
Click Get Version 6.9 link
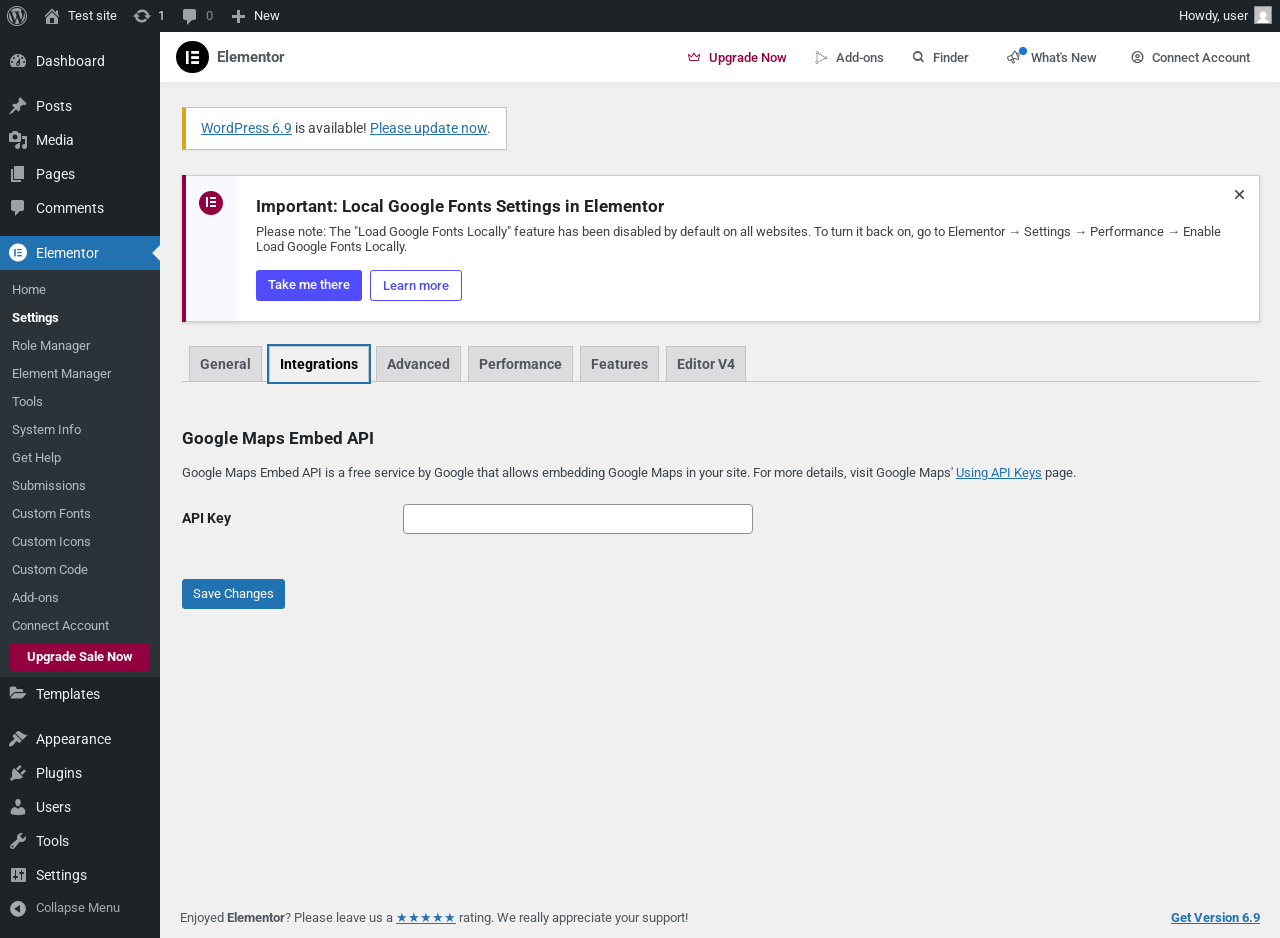point(1215,918)
